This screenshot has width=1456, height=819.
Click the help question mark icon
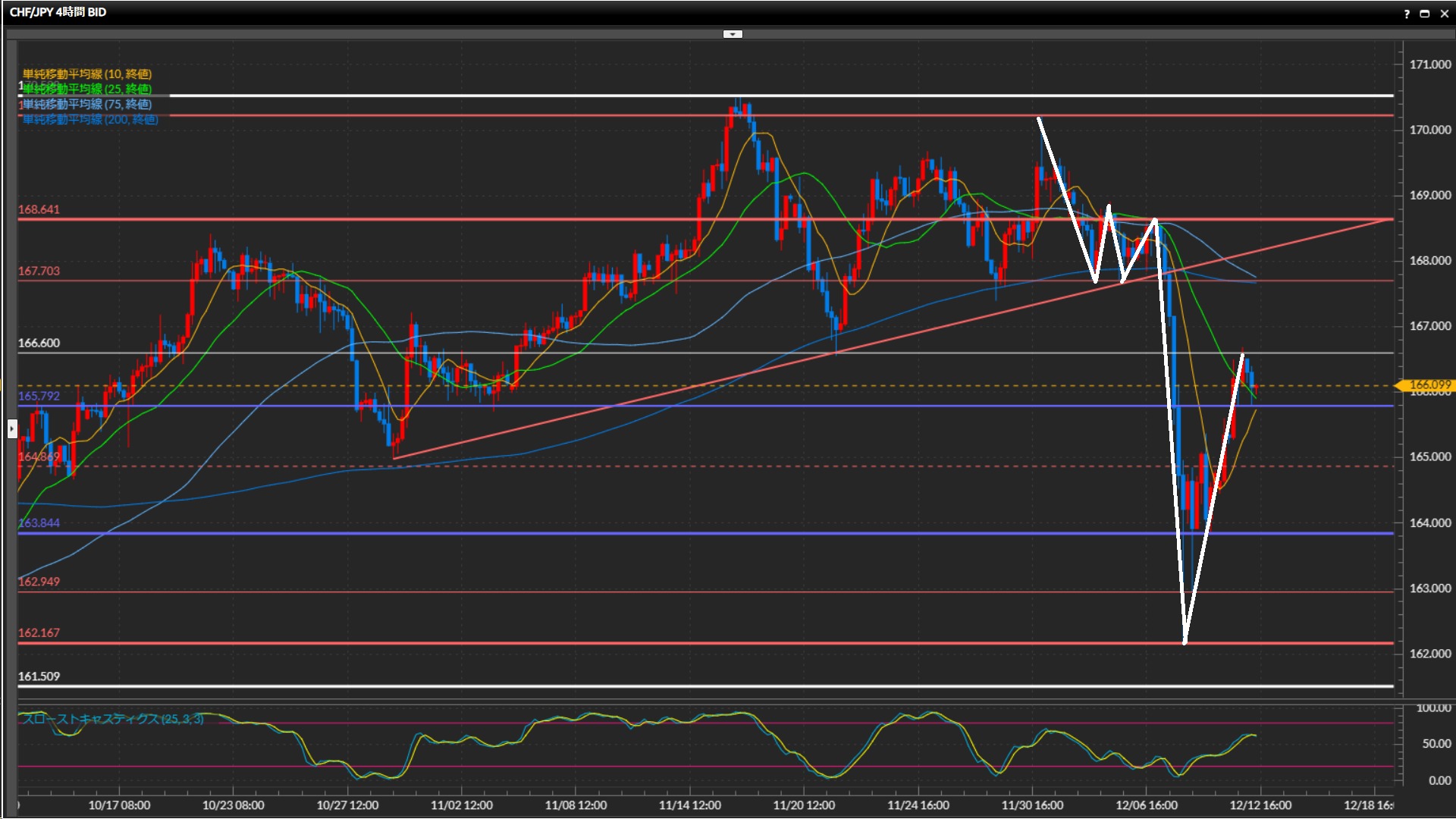[x=1407, y=14]
